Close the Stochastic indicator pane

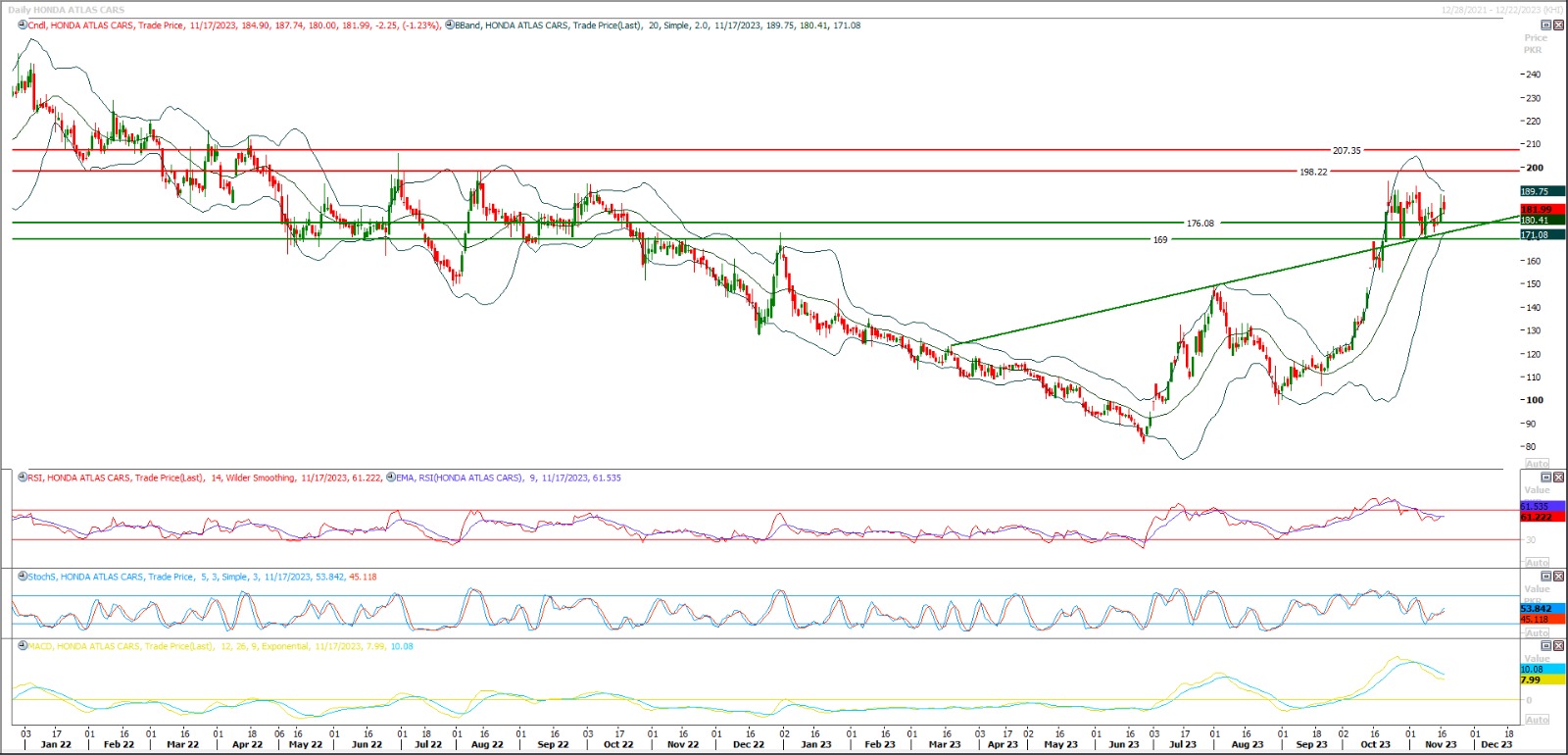[x=1558, y=577]
